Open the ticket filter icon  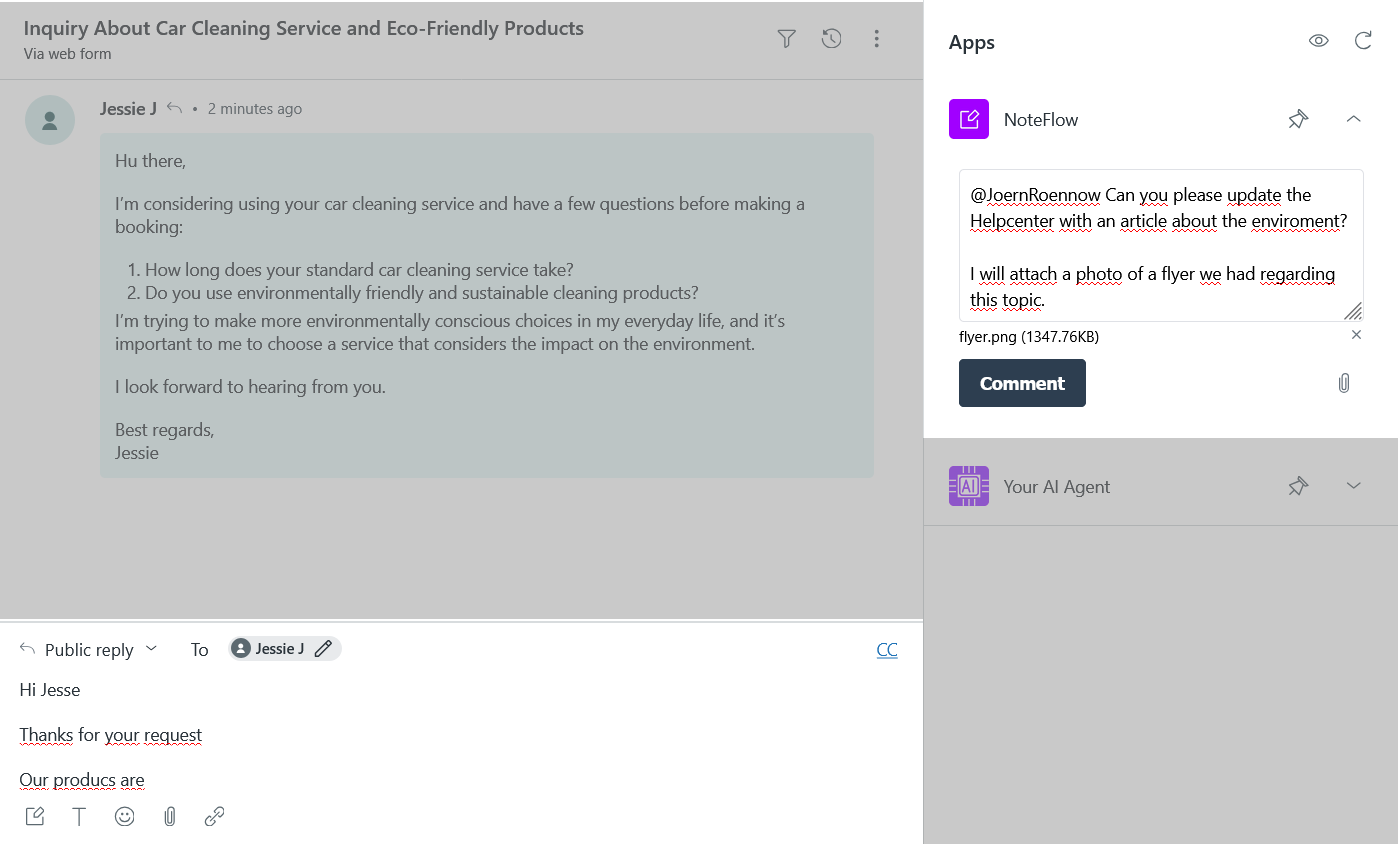click(786, 38)
